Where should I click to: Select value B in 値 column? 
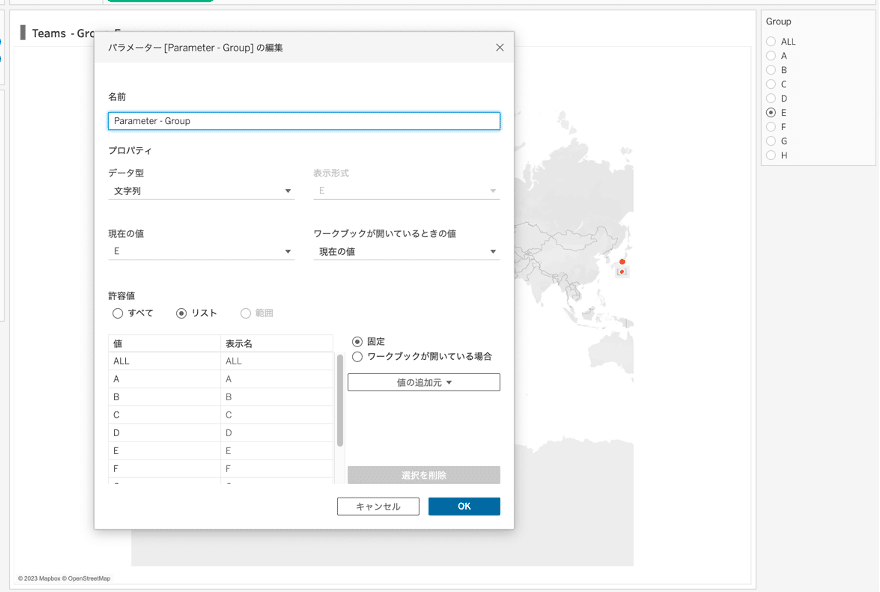click(164, 397)
